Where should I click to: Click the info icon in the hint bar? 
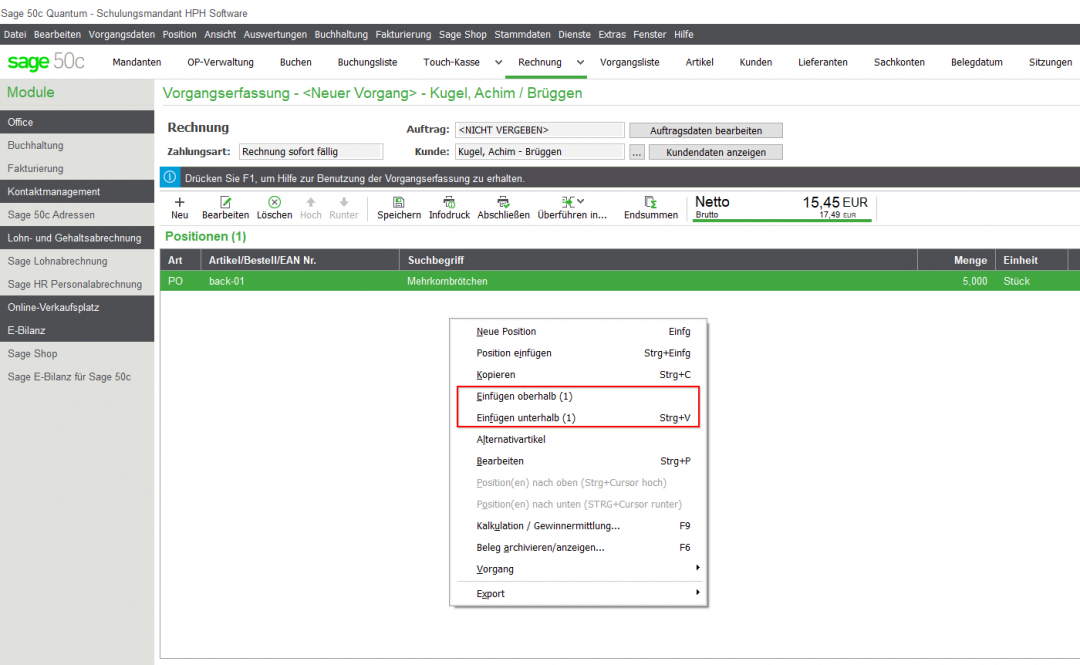[168, 178]
